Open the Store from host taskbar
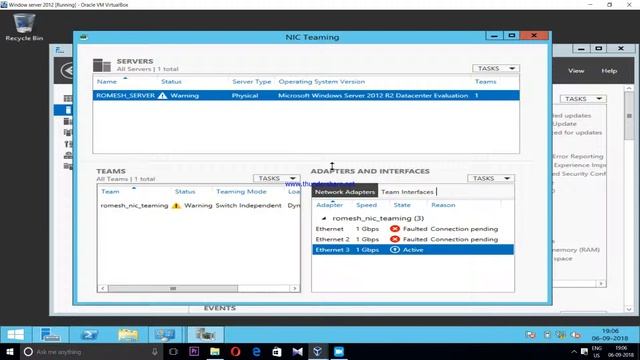 [277, 351]
